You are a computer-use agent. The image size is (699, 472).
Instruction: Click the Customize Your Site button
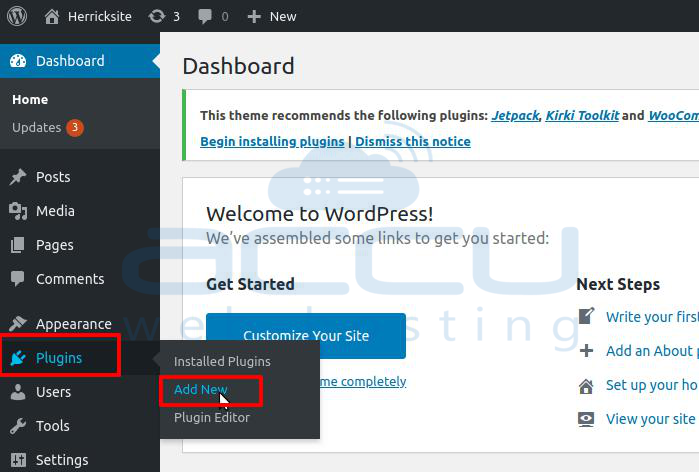[306, 336]
